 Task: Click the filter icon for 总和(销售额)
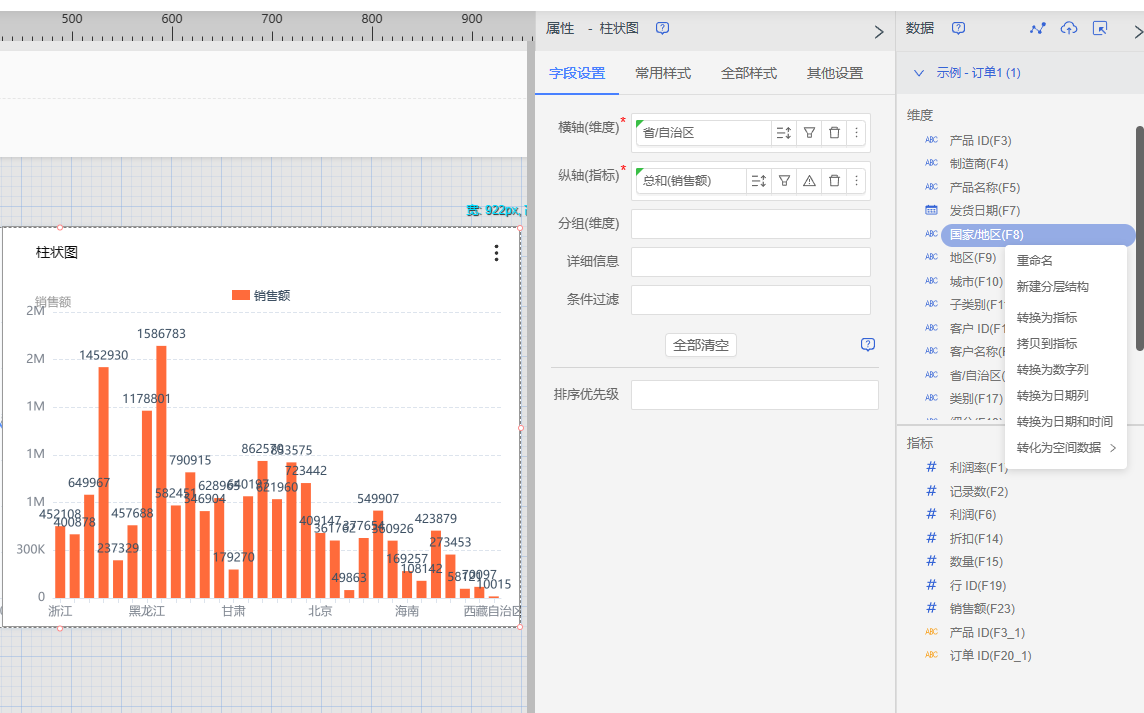785,181
